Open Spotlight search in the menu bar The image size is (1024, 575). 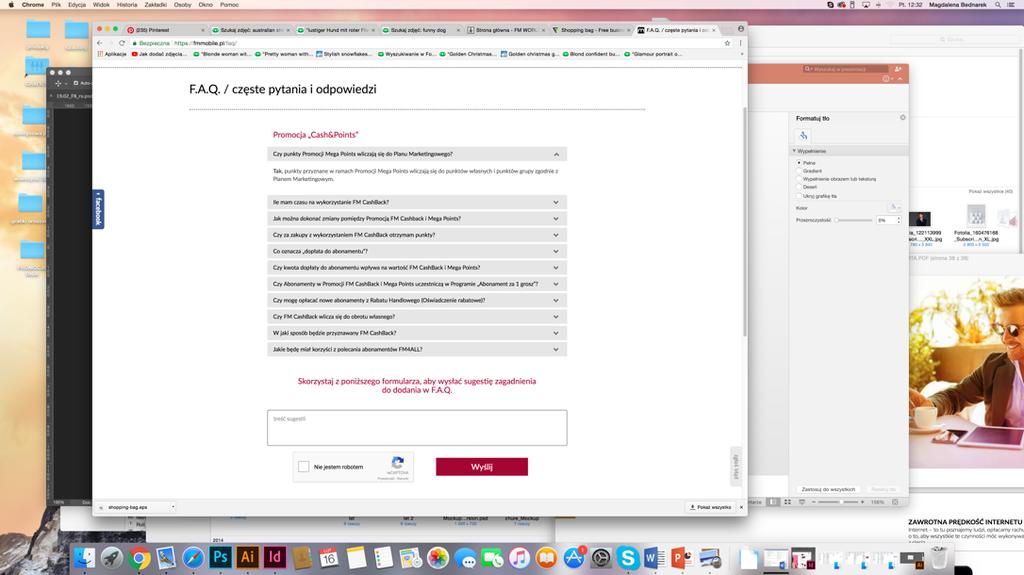tap(998, 5)
